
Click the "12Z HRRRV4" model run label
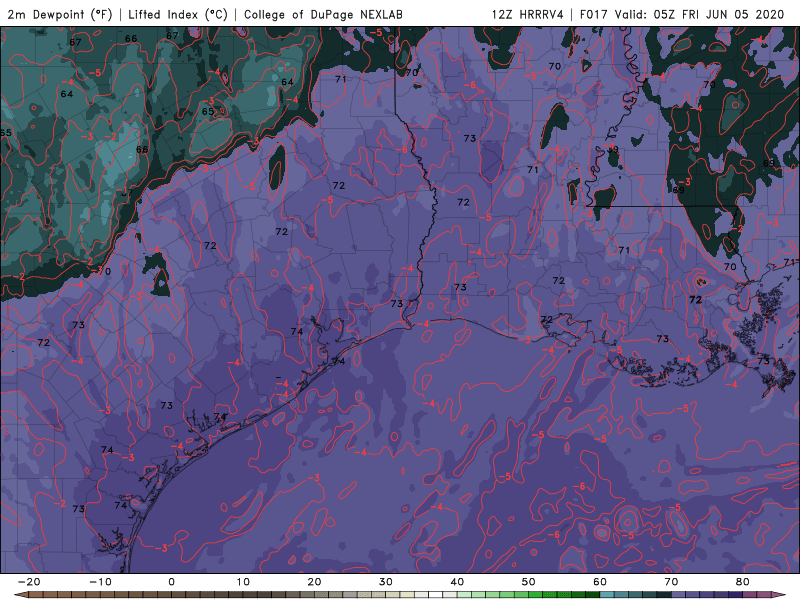(x=528, y=14)
